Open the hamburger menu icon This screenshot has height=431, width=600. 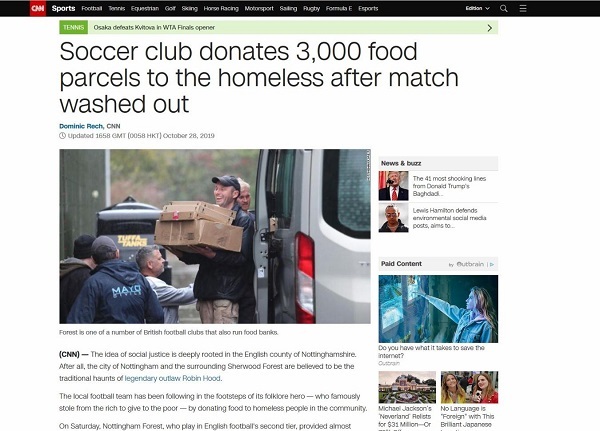pos(523,8)
